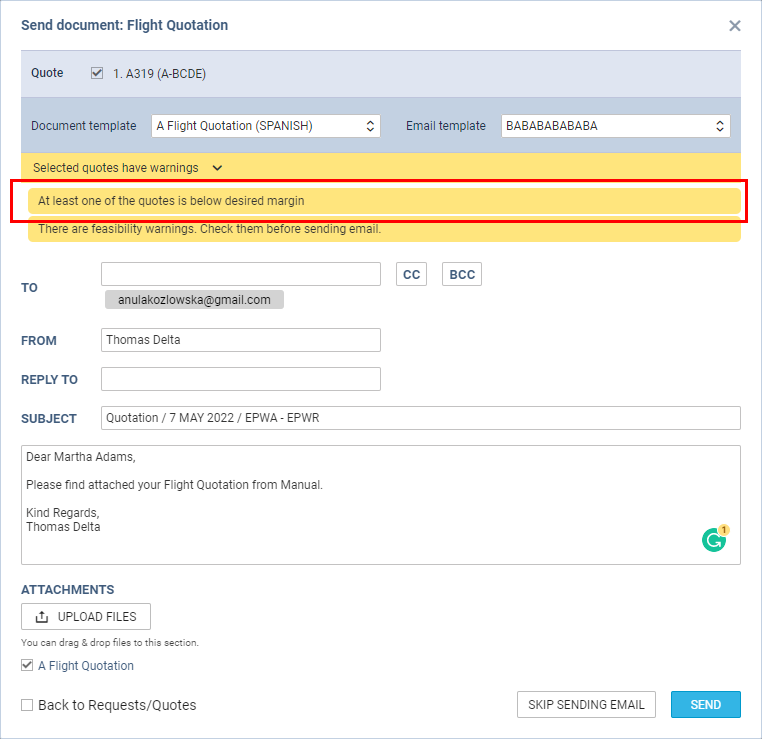Click the TO recipient input field
The image size is (762, 739).
pos(241,274)
